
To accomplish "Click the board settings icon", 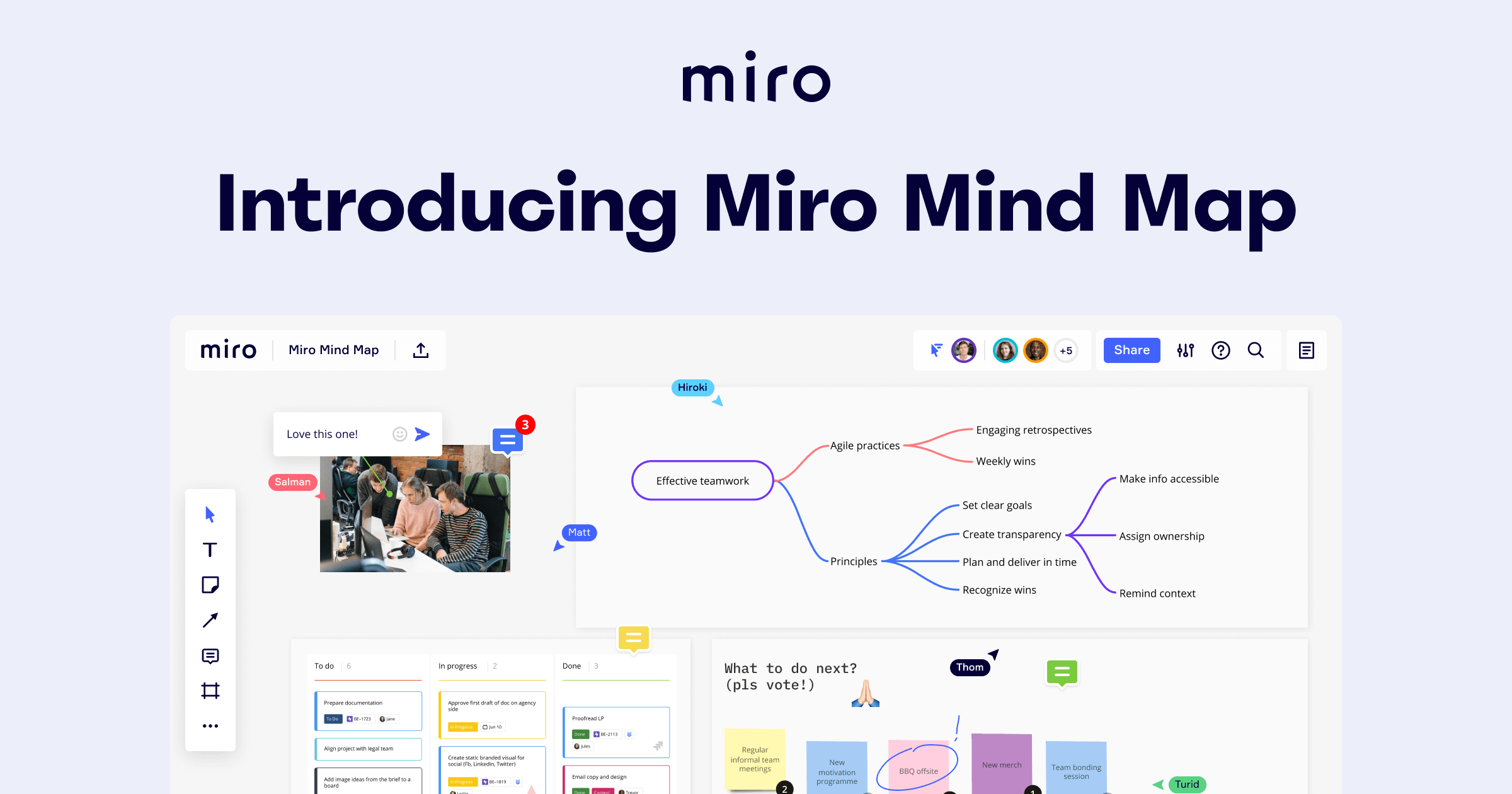I will [x=1184, y=350].
